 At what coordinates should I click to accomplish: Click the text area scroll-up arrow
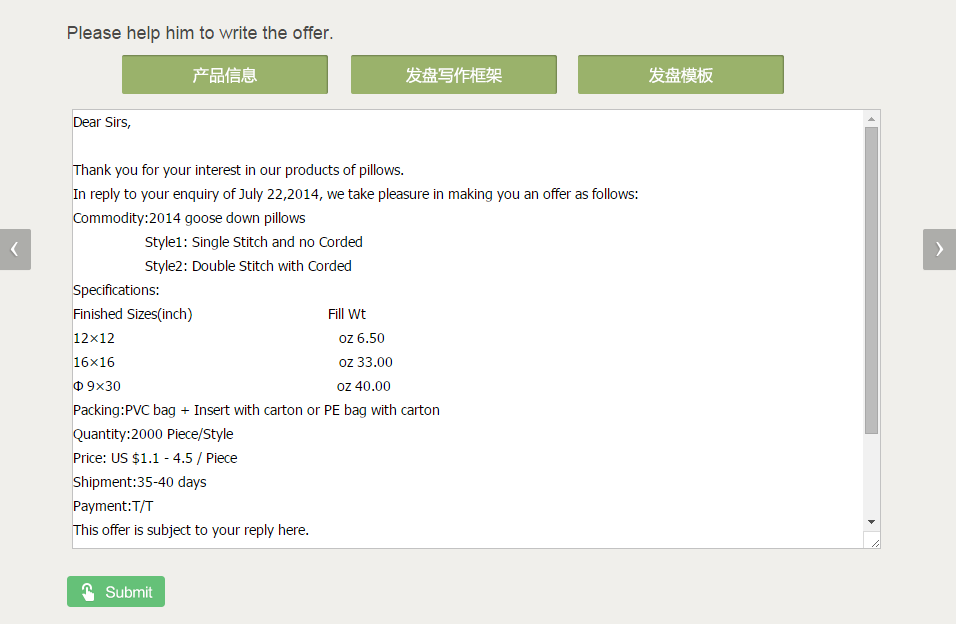(871, 119)
